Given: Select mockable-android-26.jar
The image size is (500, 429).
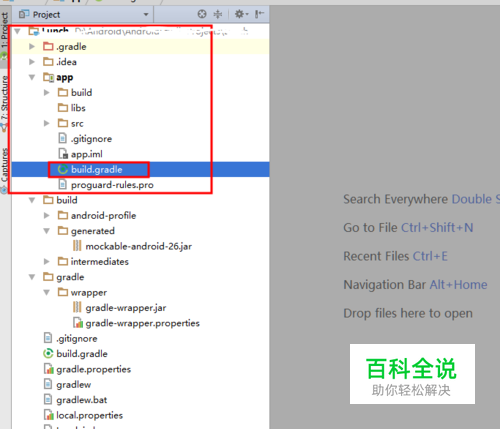Looking at the screenshot, I should point(139,246).
